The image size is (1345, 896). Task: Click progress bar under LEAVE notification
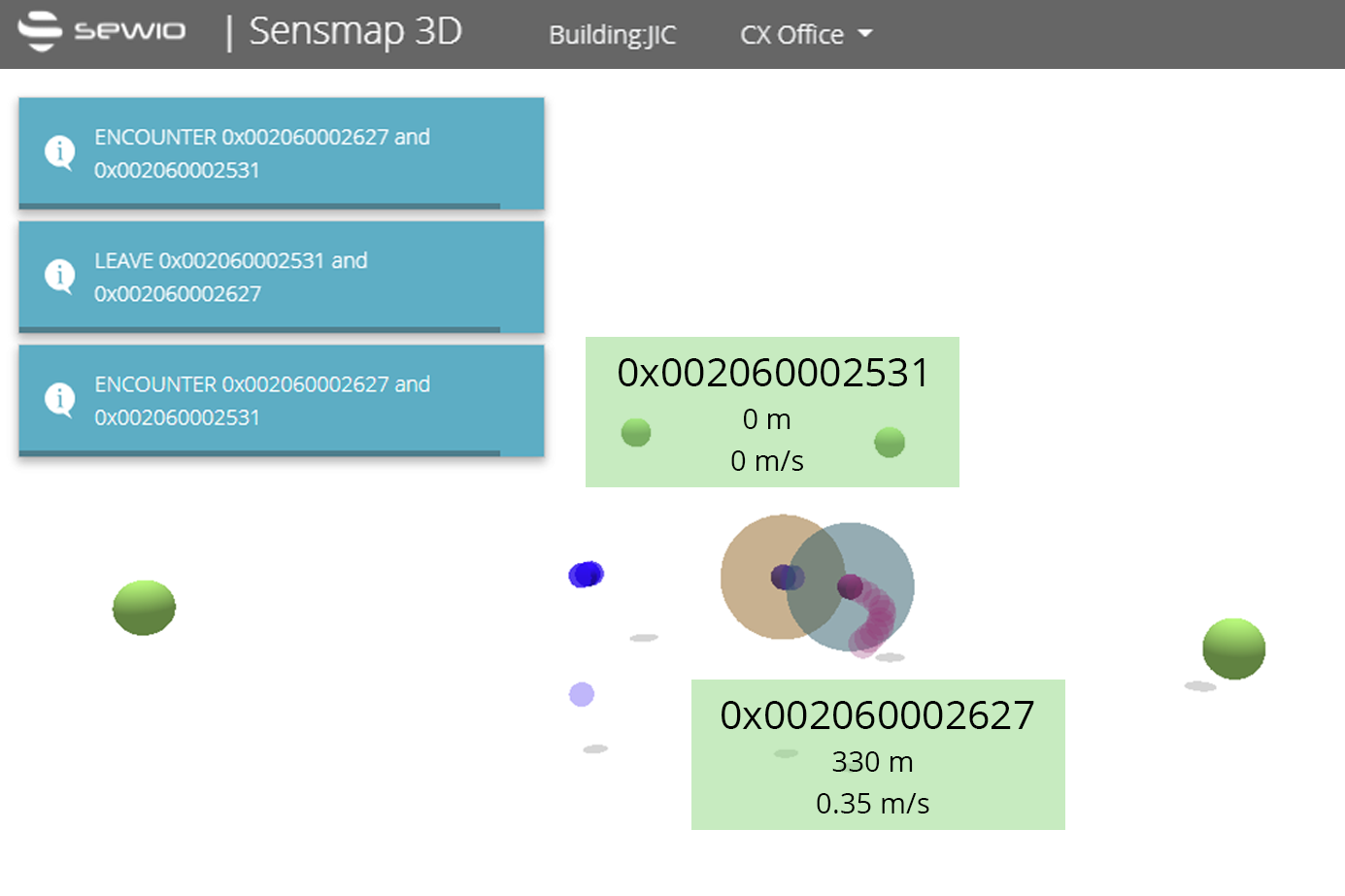pyautogui.click(x=259, y=330)
